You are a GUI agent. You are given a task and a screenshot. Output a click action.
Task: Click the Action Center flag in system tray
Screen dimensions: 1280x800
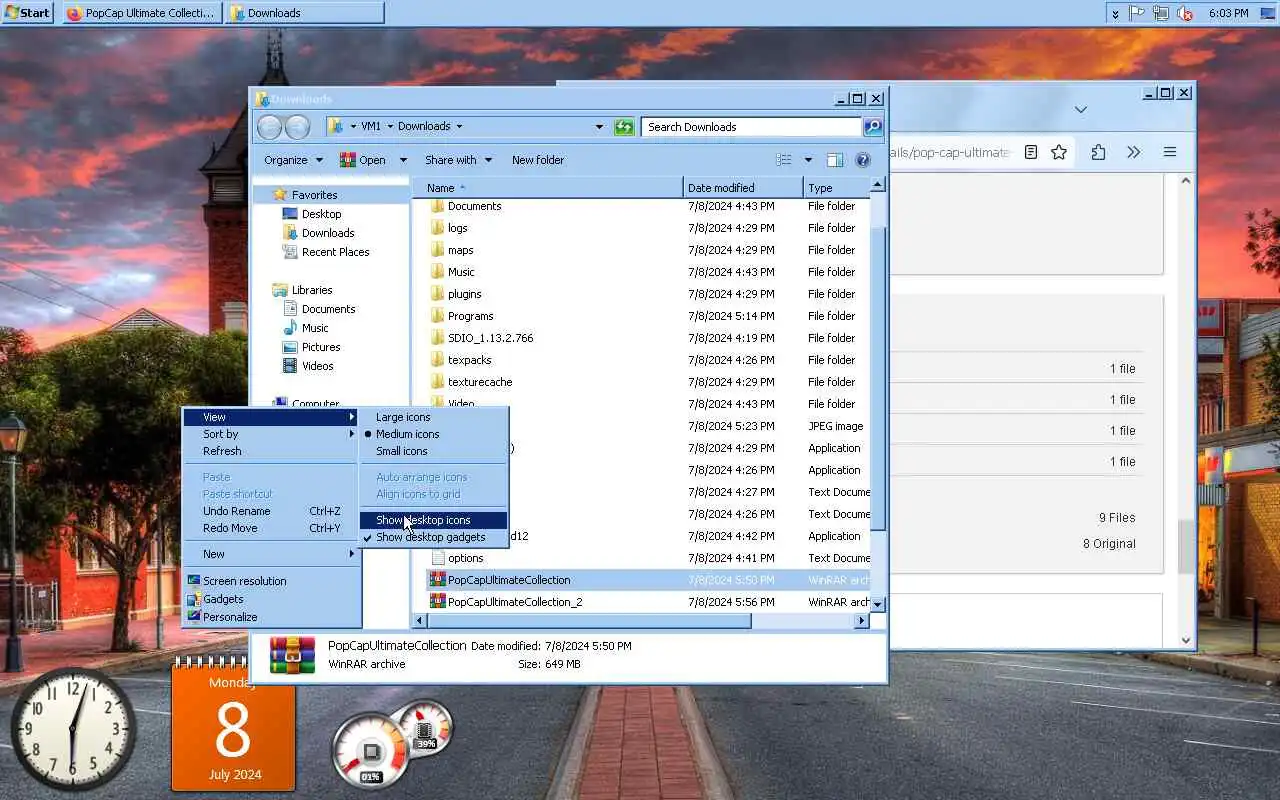(x=1137, y=13)
